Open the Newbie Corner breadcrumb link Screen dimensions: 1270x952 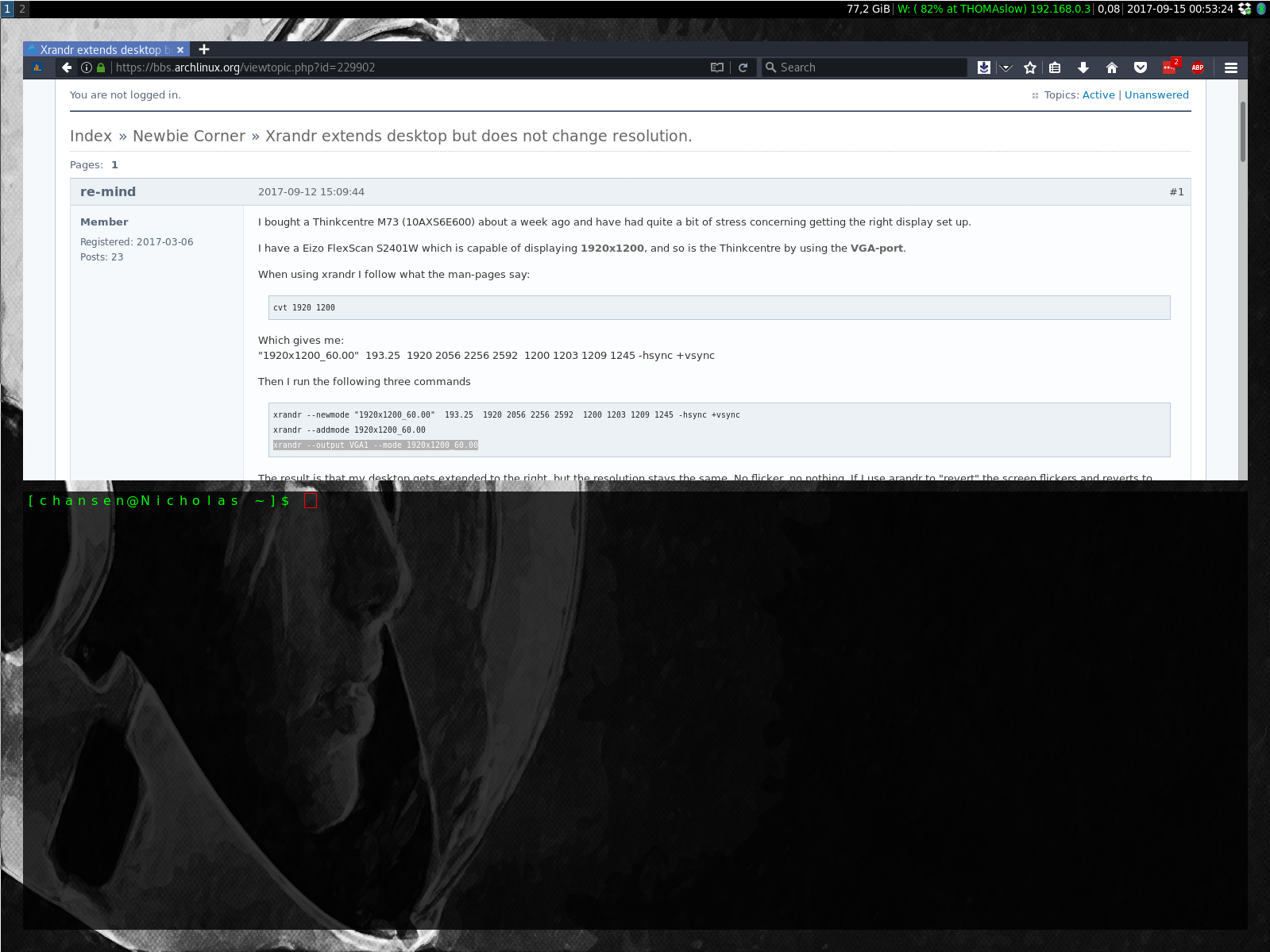tap(189, 136)
